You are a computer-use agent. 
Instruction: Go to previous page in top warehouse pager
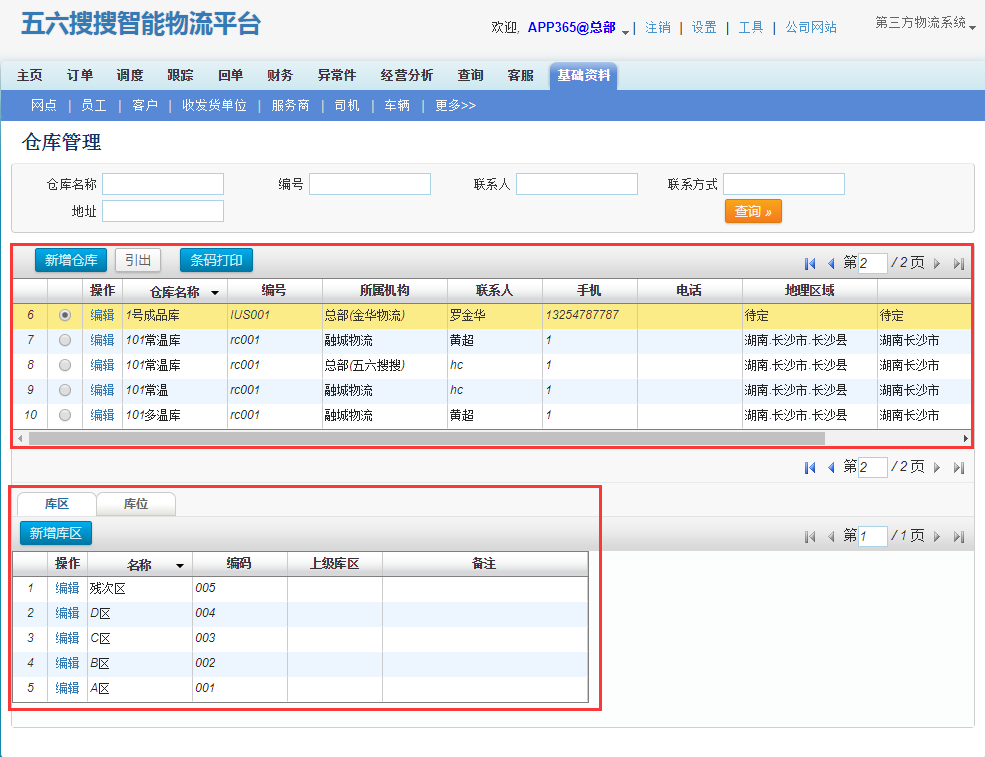830,264
